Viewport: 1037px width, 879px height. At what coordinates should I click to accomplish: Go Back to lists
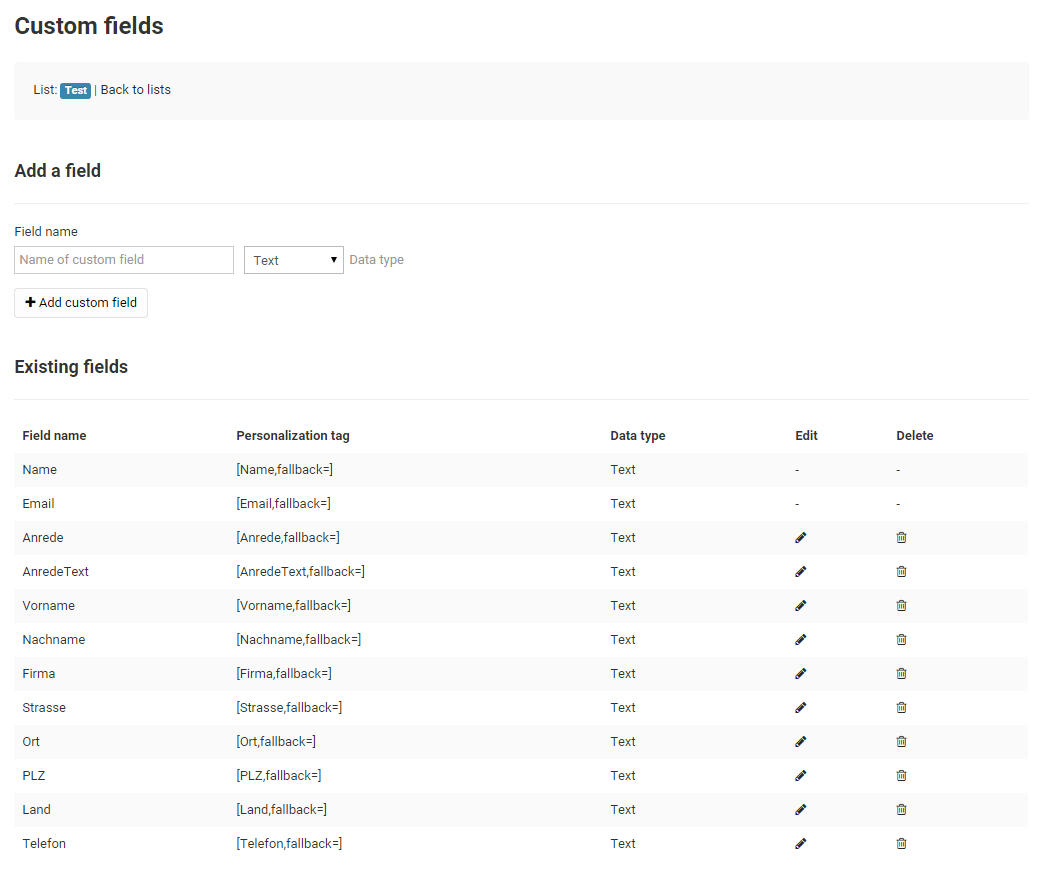pyautogui.click(x=136, y=90)
